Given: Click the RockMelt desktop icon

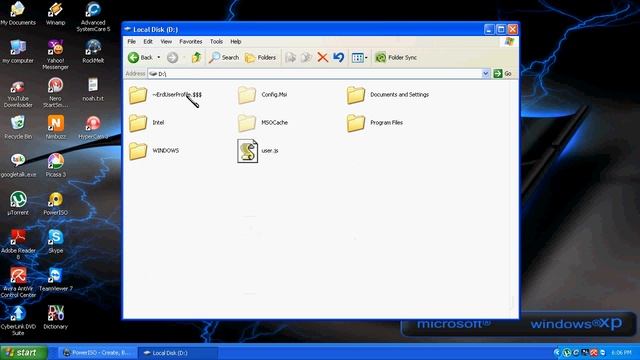Looking at the screenshot, I should [93, 51].
